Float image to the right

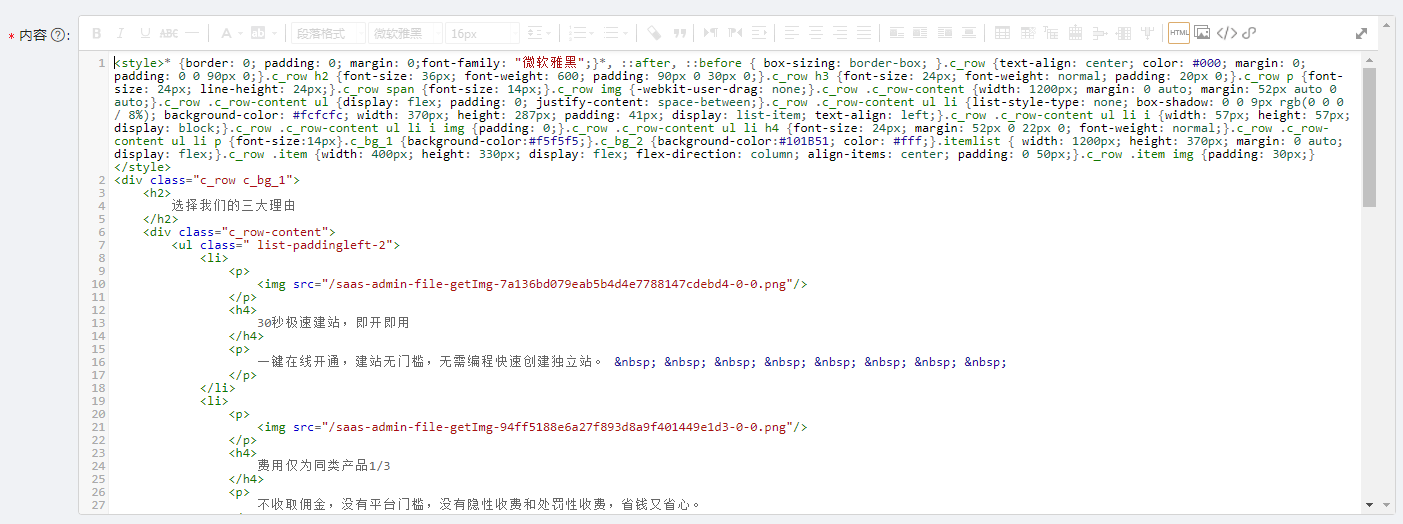(945, 33)
